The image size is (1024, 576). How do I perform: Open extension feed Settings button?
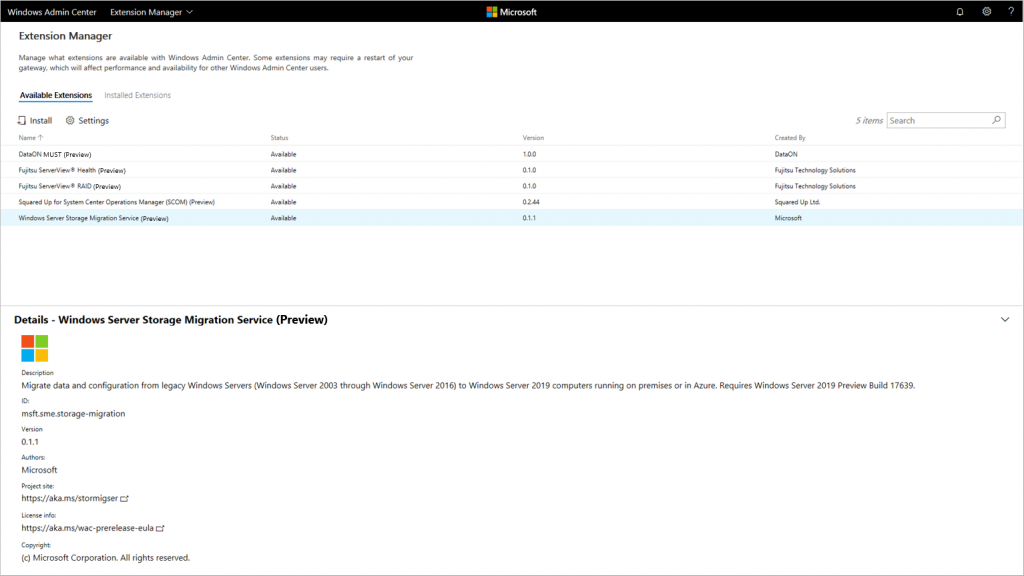pyautogui.click(x=88, y=121)
